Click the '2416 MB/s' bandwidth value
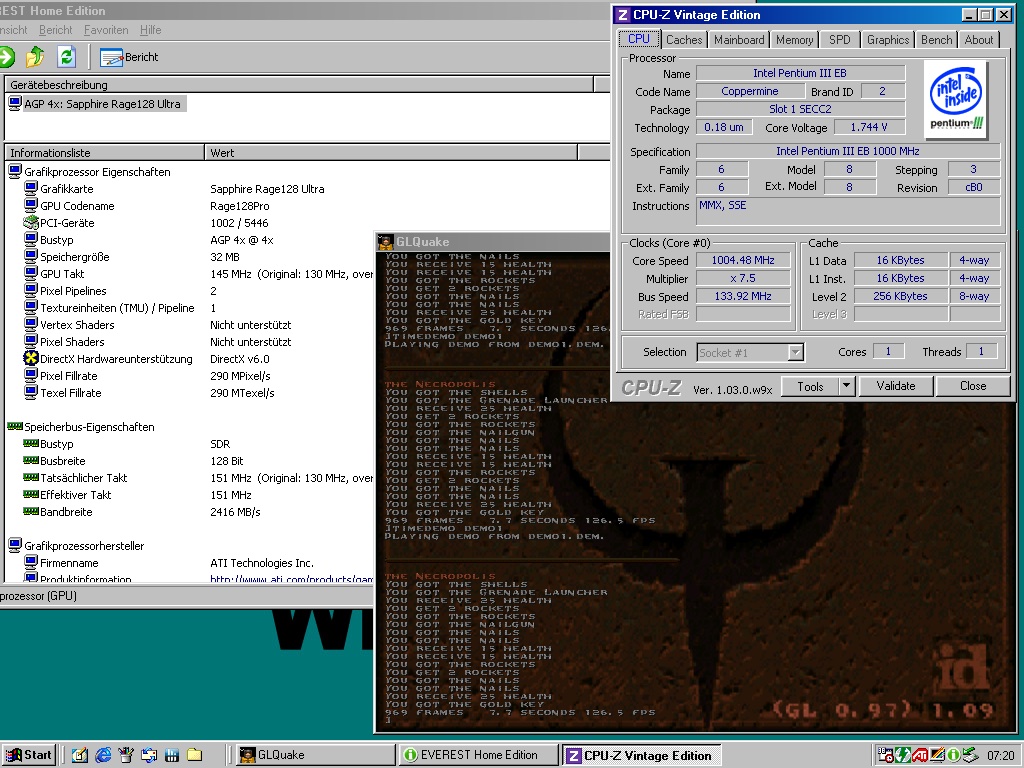The height and width of the screenshot is (768, 1024). coord(235,512)
